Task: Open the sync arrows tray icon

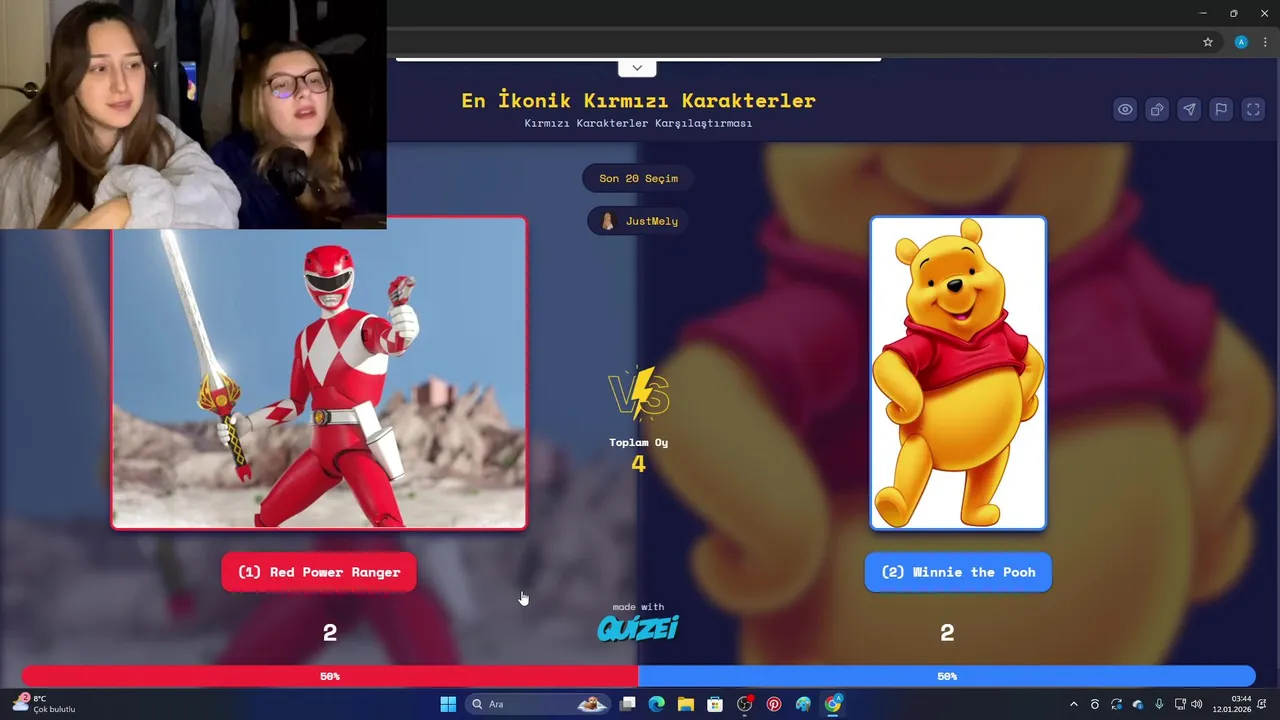Action: [1116, 704]
